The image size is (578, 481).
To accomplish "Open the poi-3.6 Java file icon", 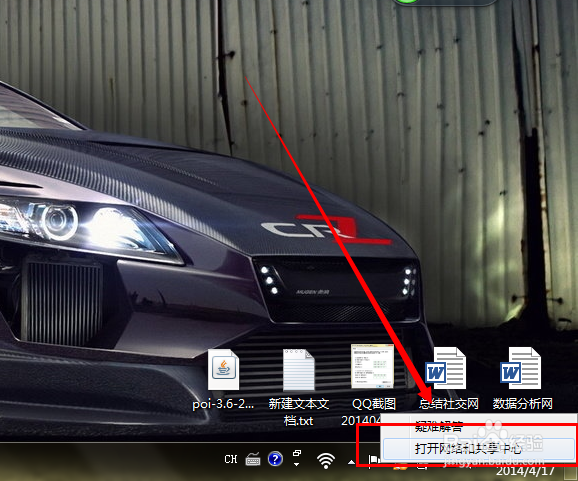I will click(x=223, y=370).
